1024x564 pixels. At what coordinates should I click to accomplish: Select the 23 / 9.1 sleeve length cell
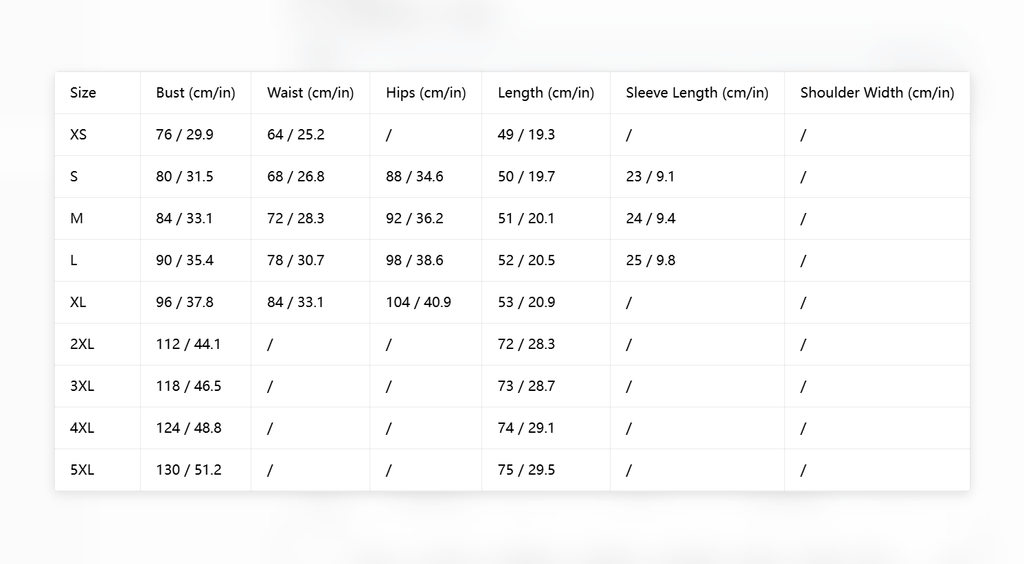click(x=650, y=176)
